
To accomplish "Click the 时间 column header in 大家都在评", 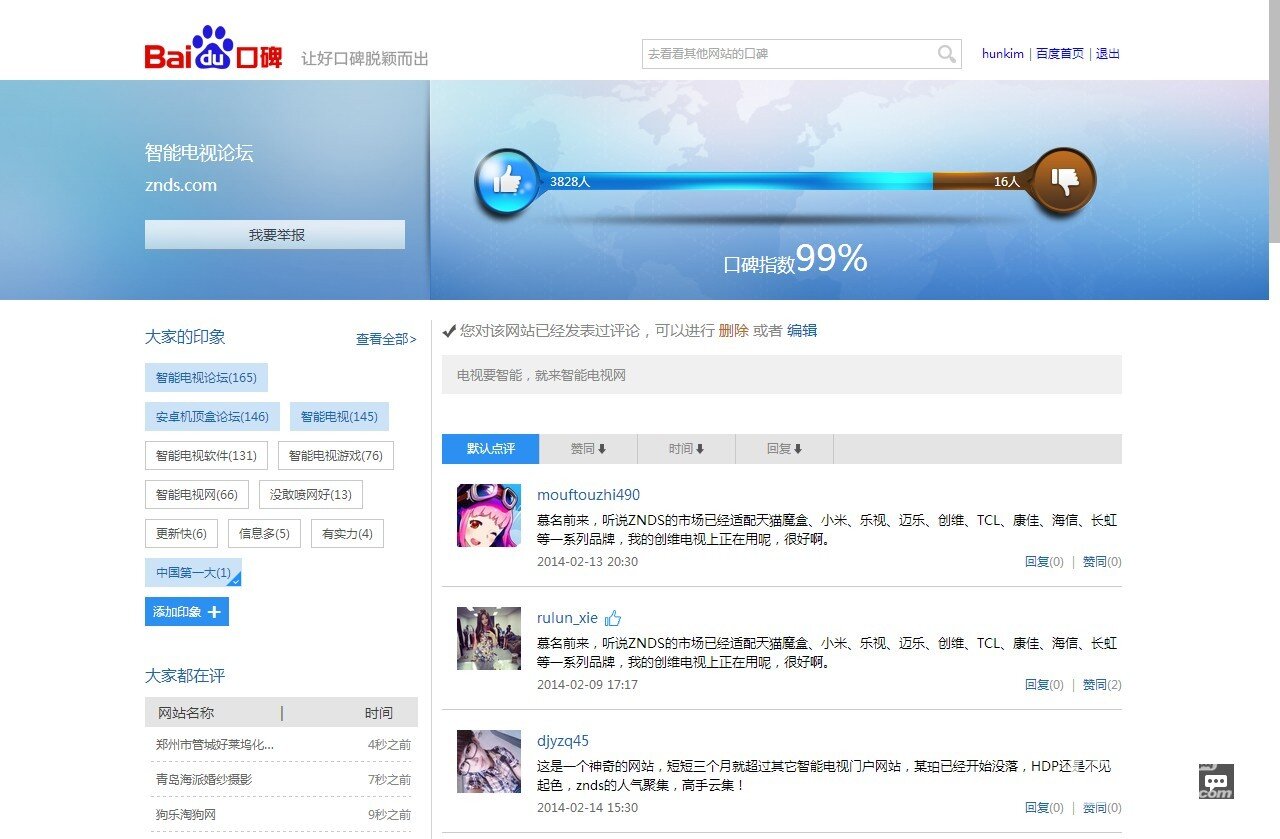I will pos(378,713).
